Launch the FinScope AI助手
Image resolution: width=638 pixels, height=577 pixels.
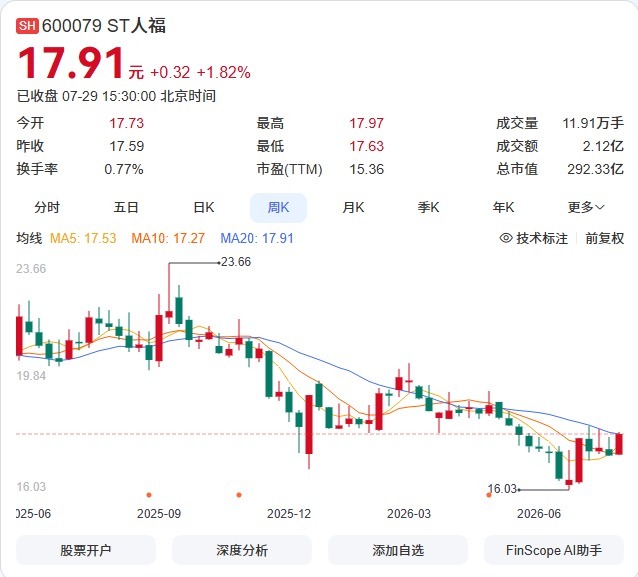(x=554, y=550)
